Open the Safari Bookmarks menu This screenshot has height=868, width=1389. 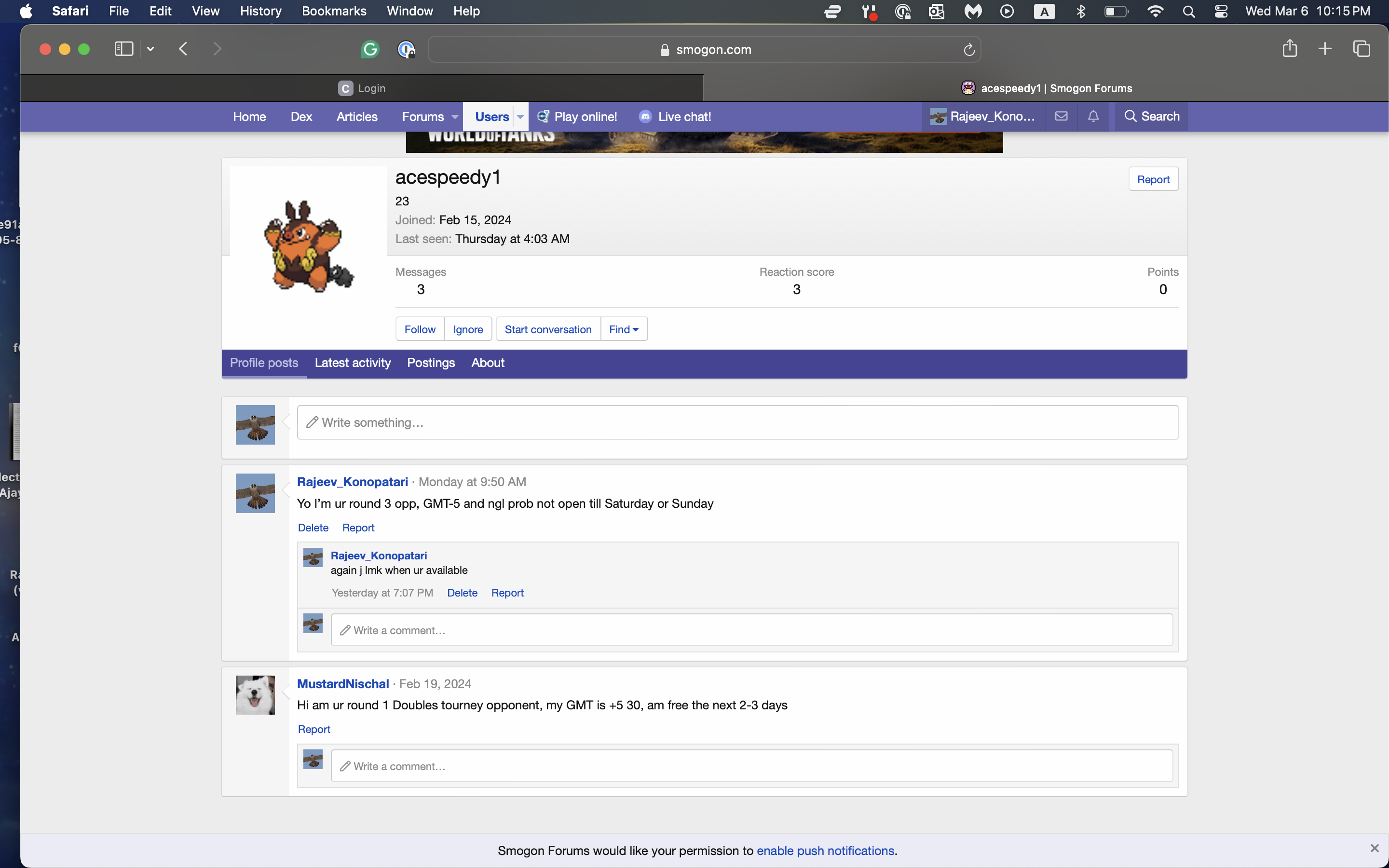click(x=334, y=12)
